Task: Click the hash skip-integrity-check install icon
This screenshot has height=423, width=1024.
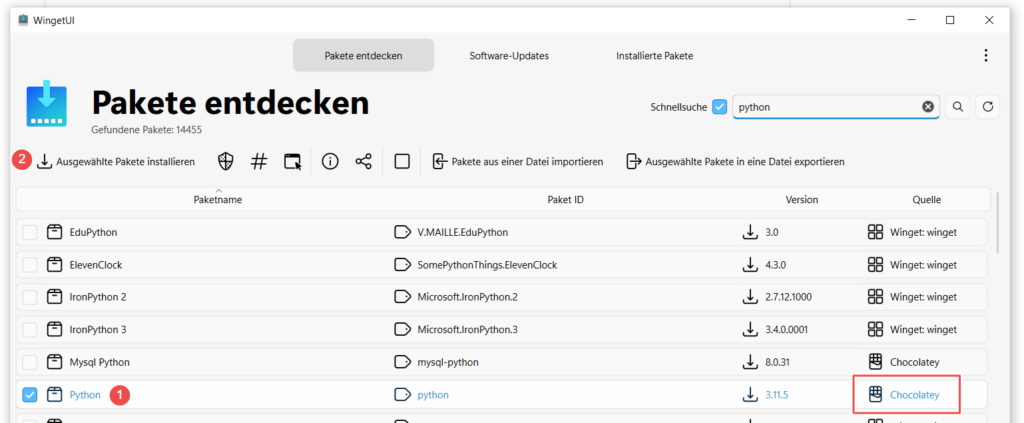Action: [x=259, y=161]
